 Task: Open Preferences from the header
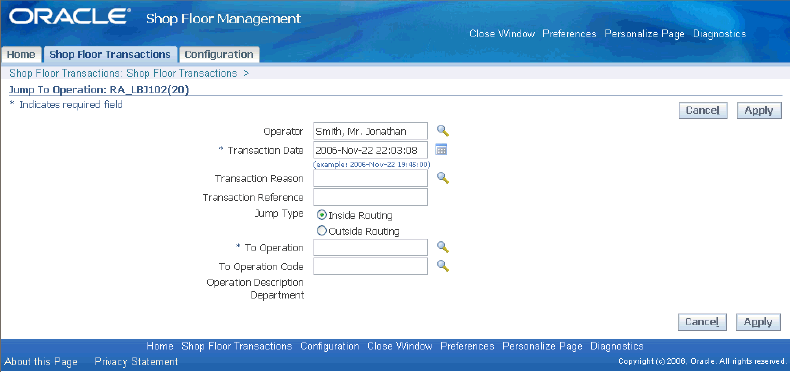coord(569,34)
